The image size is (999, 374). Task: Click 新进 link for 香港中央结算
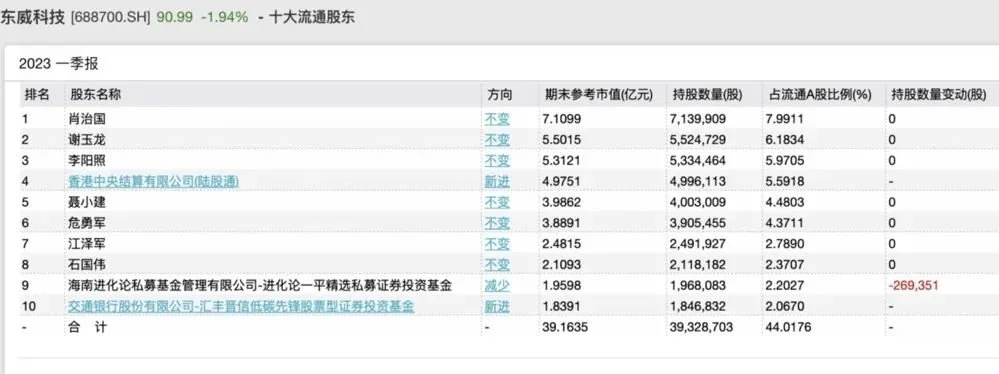tap(497, 182)
